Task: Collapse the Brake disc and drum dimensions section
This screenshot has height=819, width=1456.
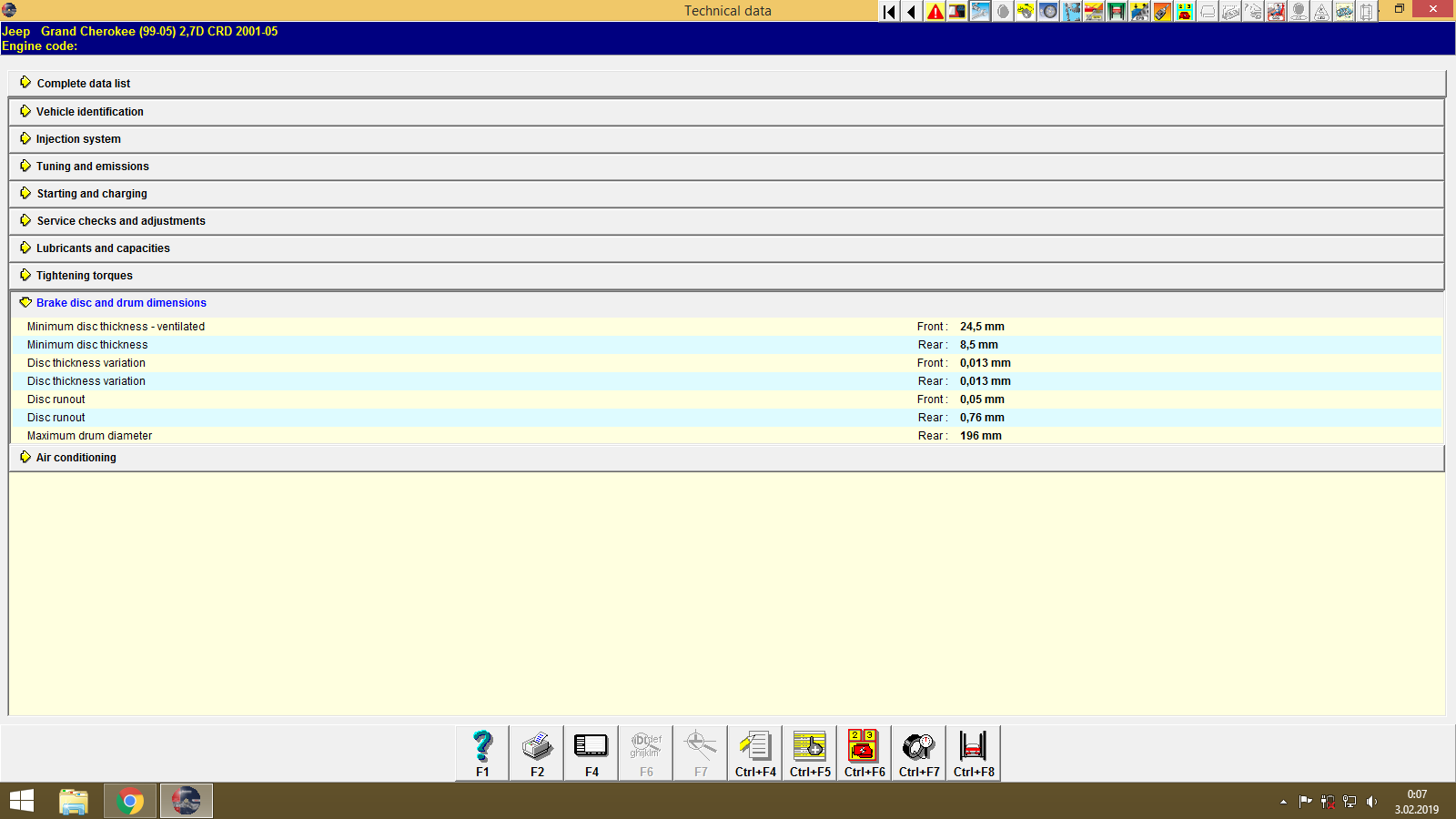Action: pos(120,302)
